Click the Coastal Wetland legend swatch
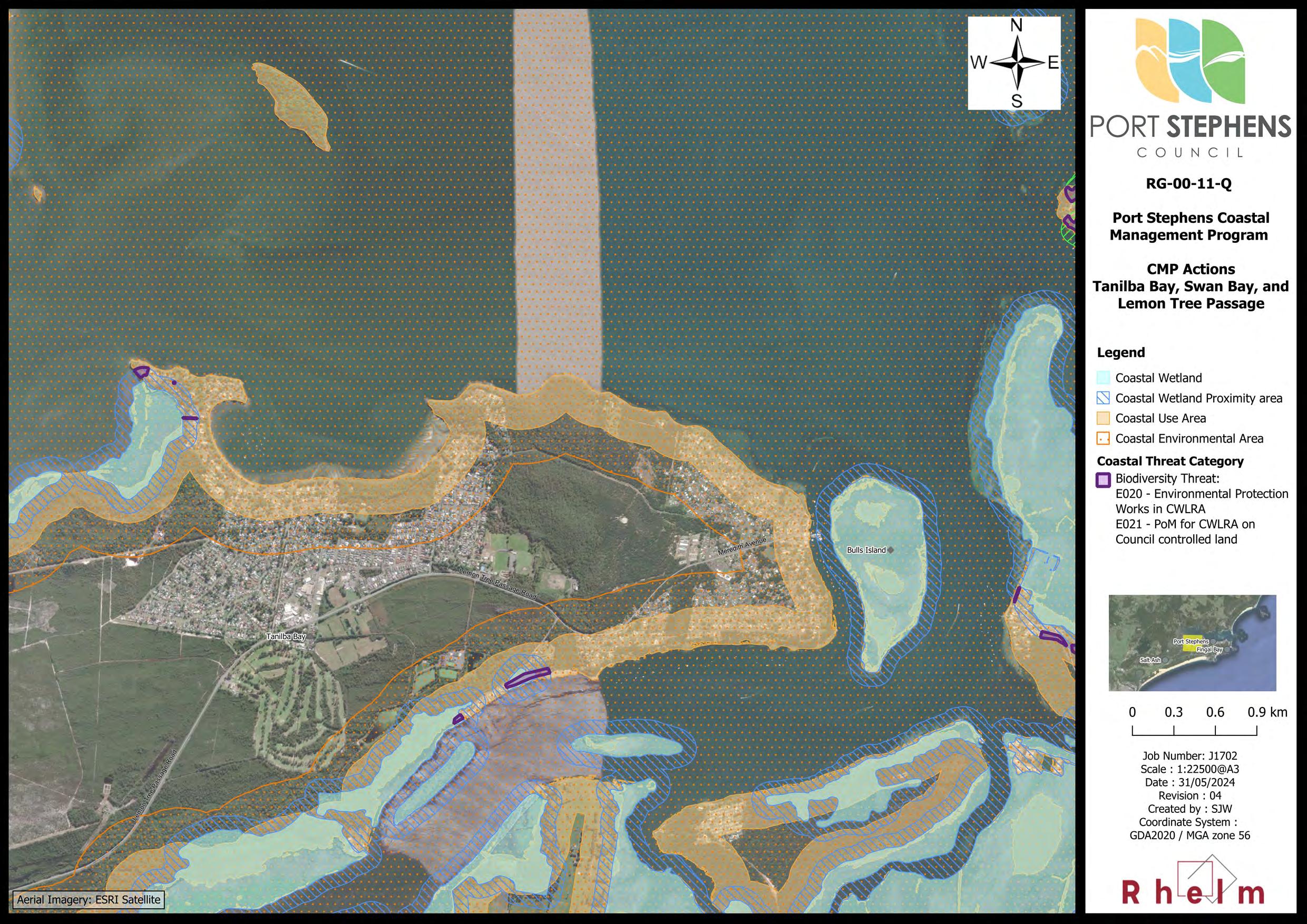 [1103, 378]
